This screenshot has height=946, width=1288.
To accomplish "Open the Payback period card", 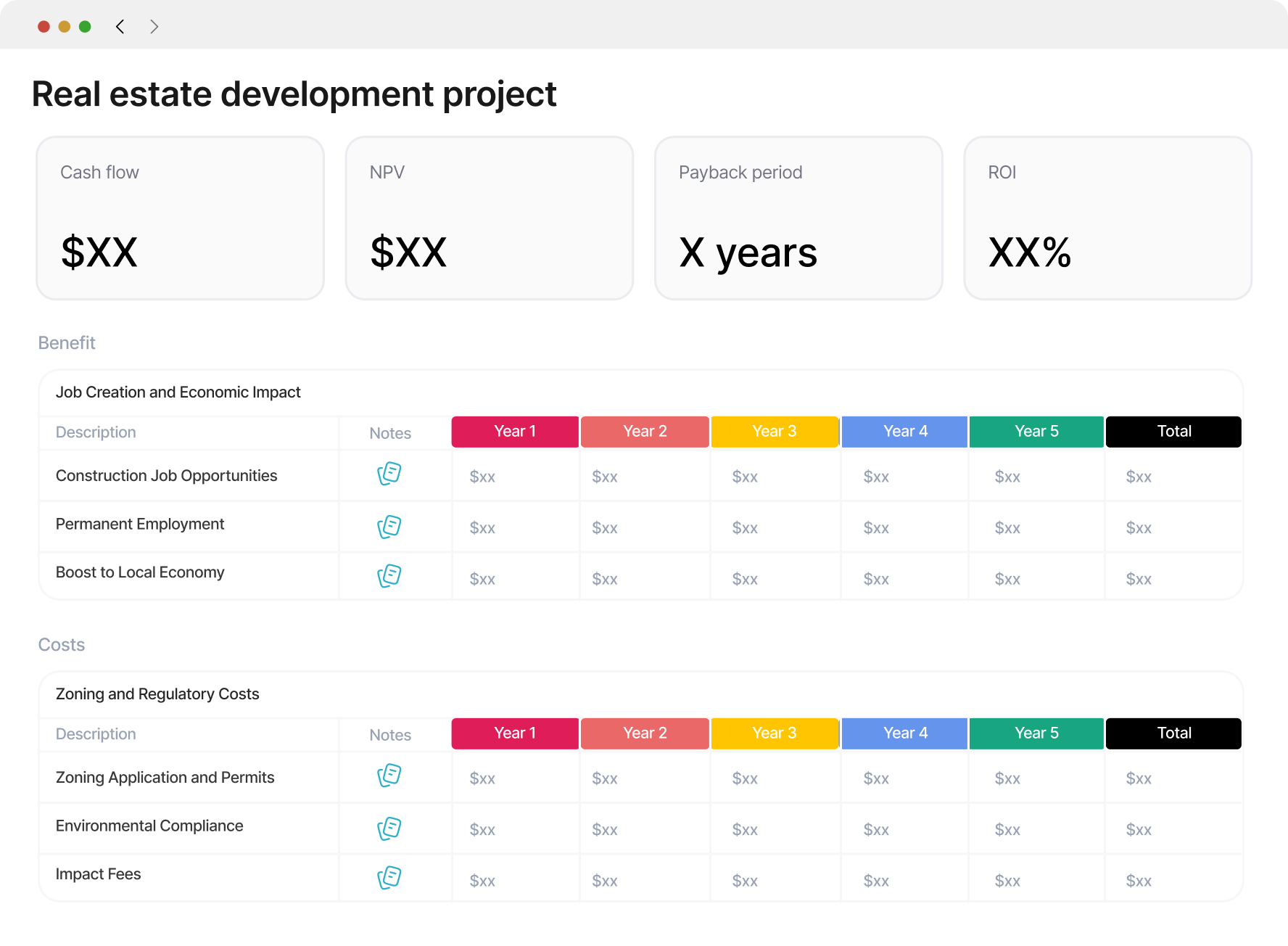I will coord(798,218).
